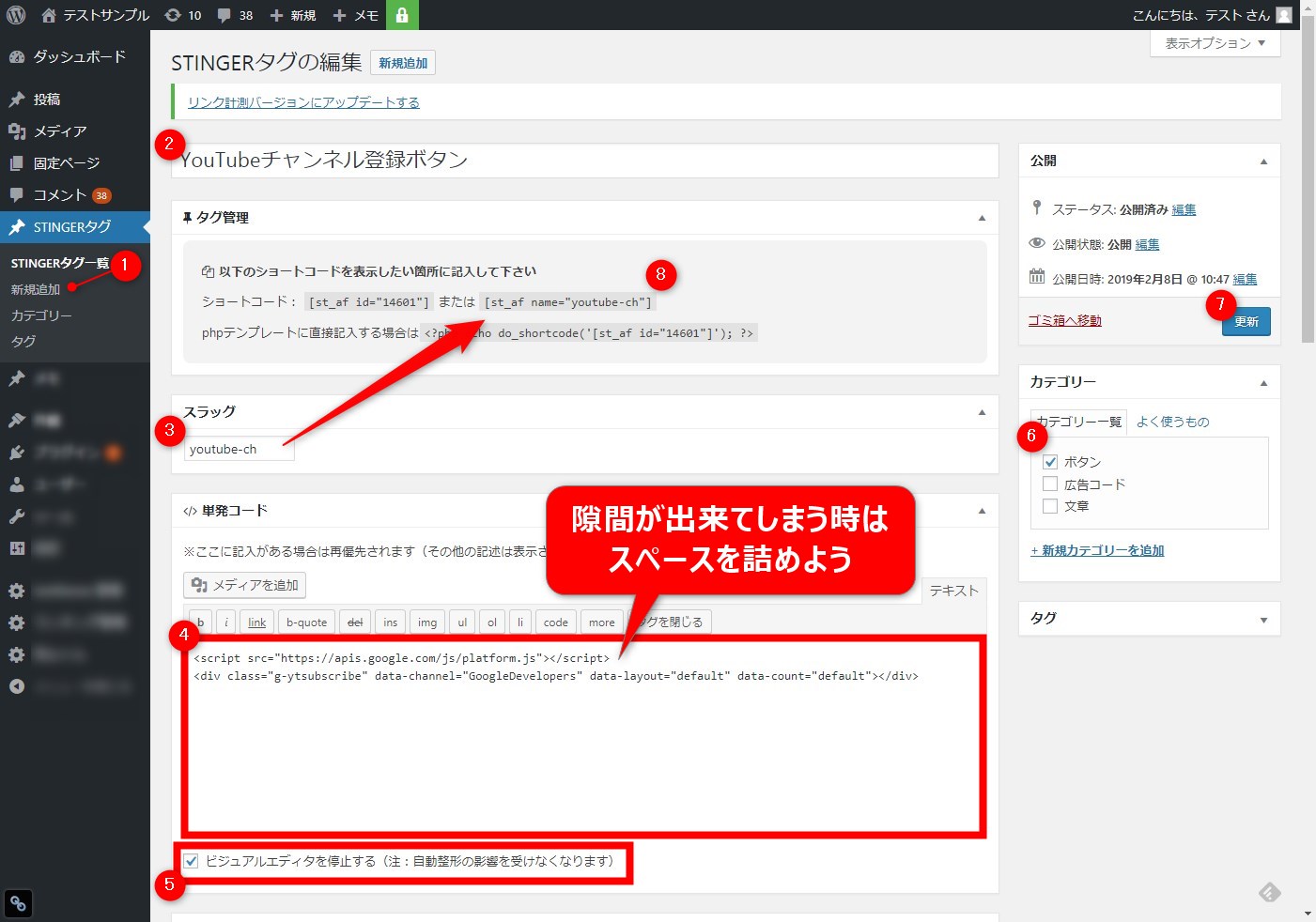Click the img quicktag button
The height and width of the screenshot is (922, 1316).
[x=426, y=622]
